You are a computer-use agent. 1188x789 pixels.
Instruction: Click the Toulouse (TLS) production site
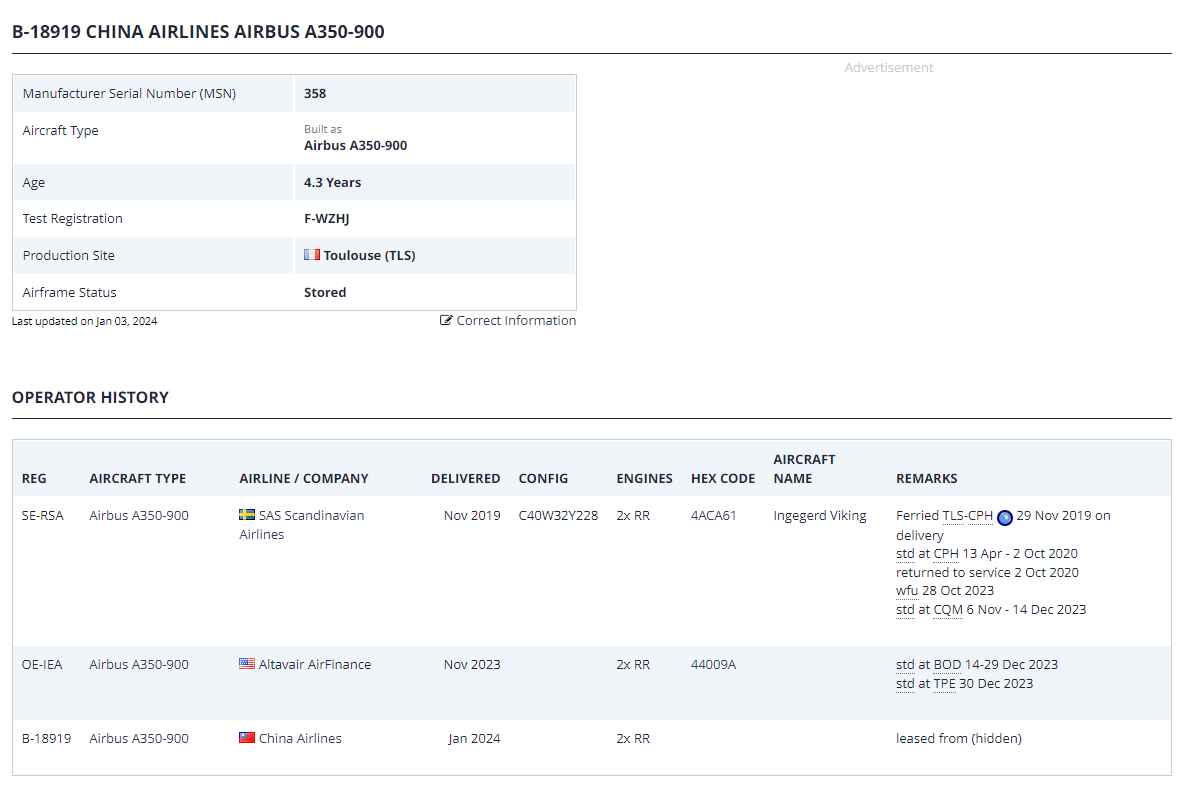click(369, 255)
